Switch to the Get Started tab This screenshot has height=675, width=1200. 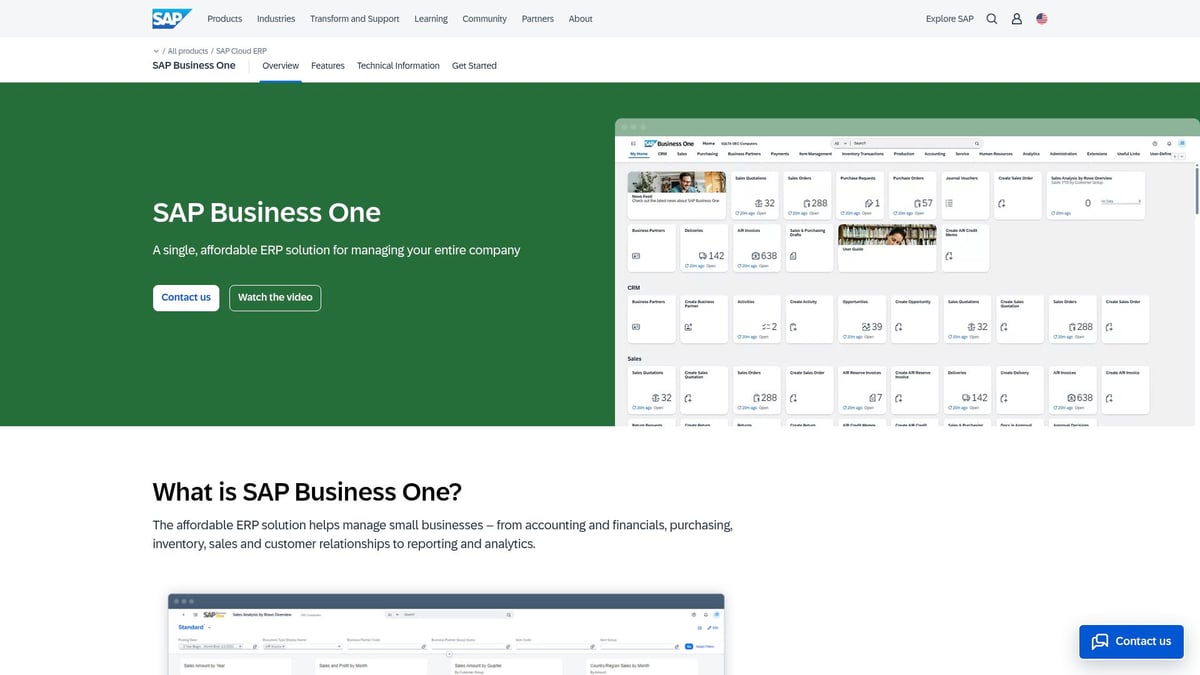[474, 65]
